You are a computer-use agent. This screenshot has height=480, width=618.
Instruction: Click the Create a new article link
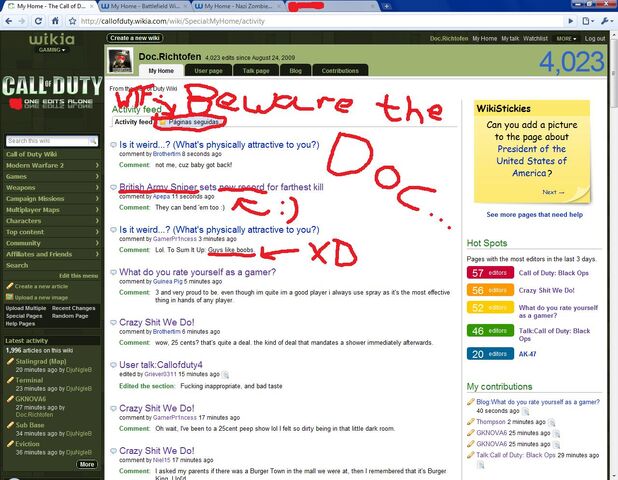click(x=41, y=287)
